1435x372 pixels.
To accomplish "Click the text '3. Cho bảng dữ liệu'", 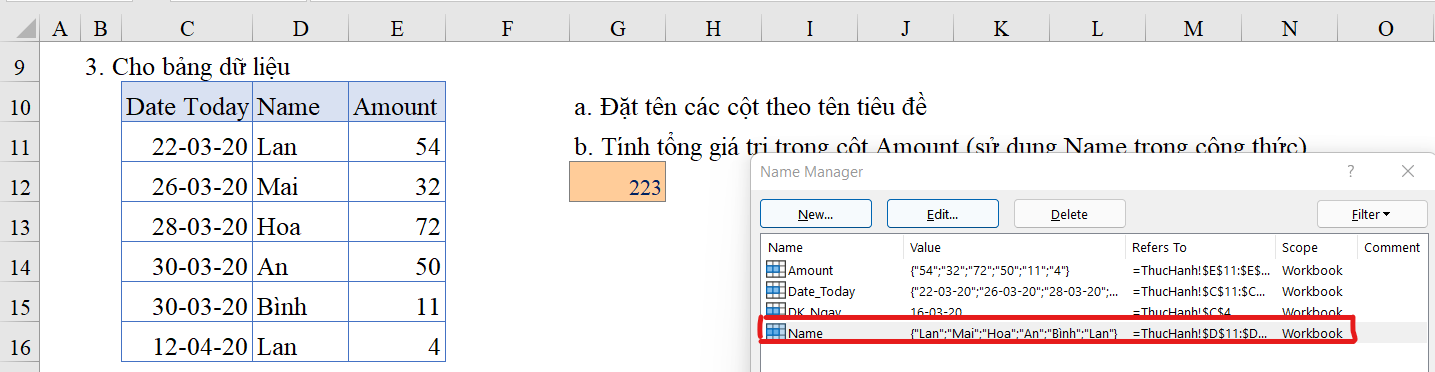I will point(188,68).
